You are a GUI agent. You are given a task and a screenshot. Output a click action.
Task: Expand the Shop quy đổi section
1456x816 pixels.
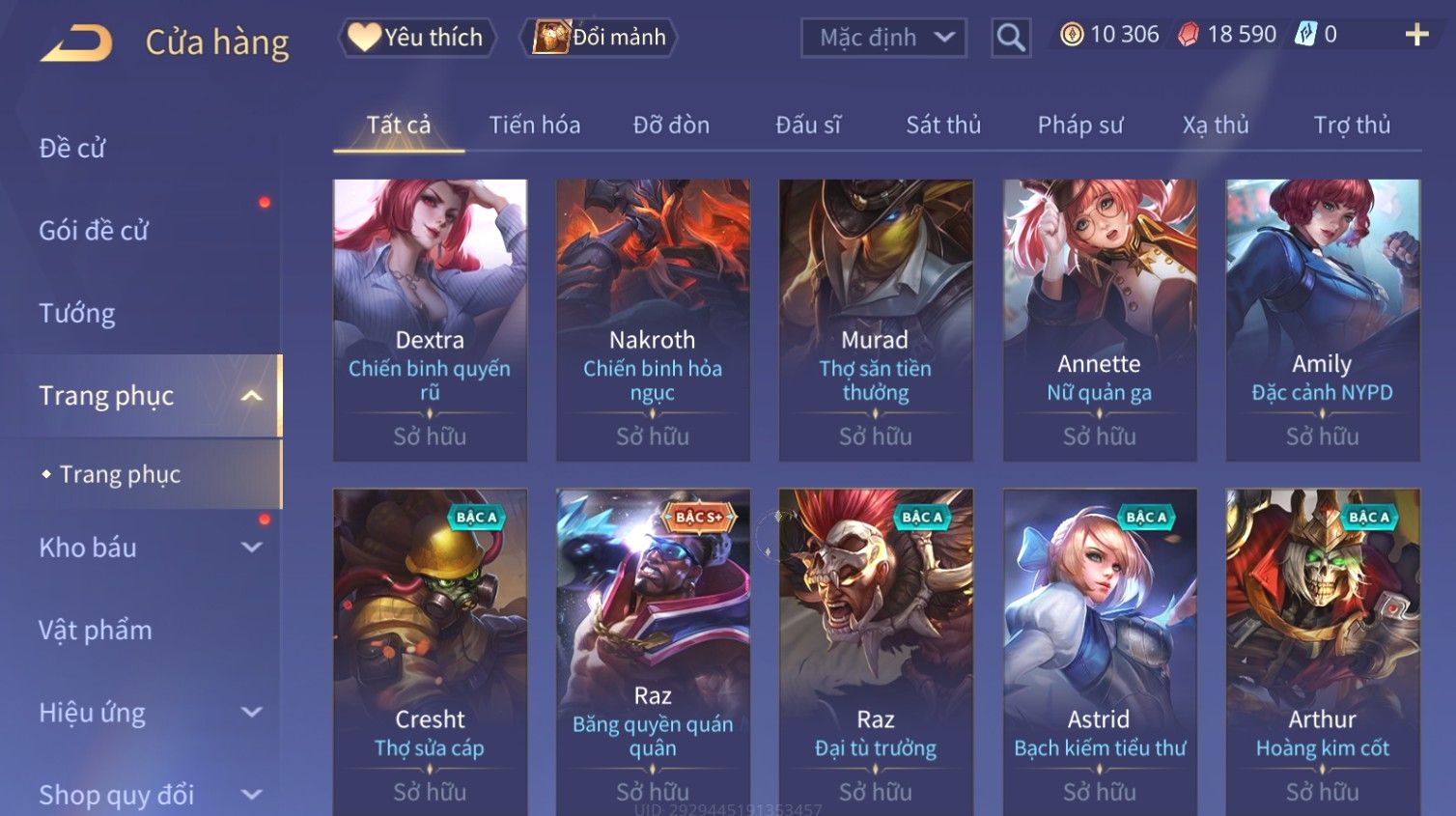(251, 795)
